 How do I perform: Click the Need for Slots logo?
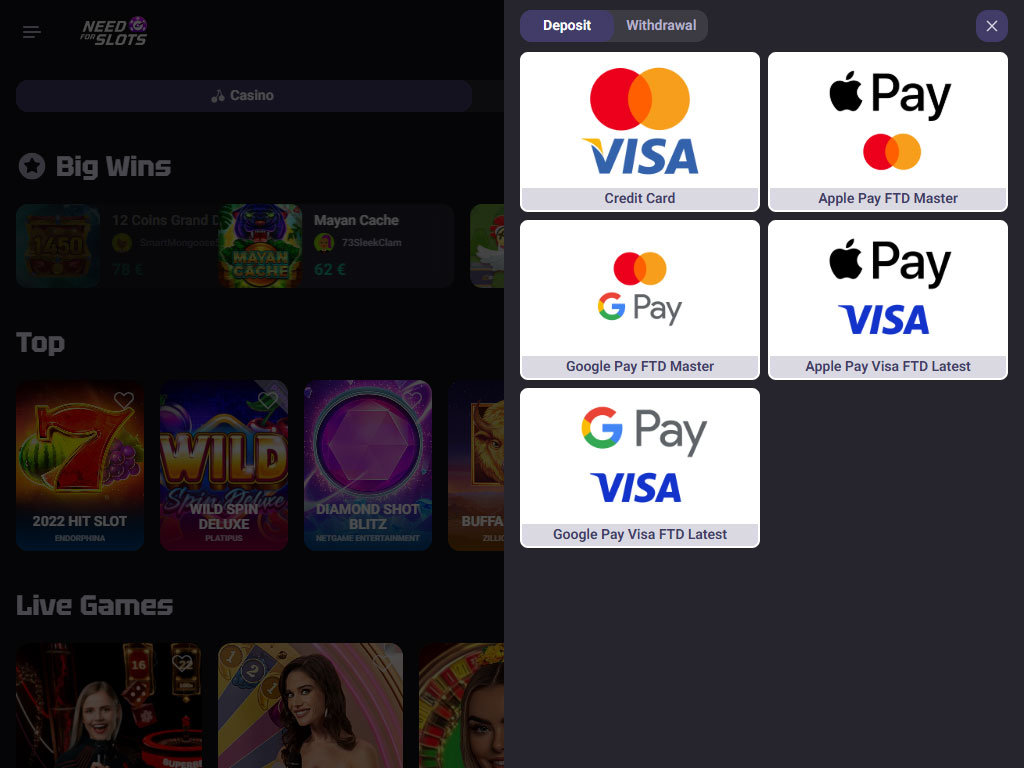click(x=114, y=31)
